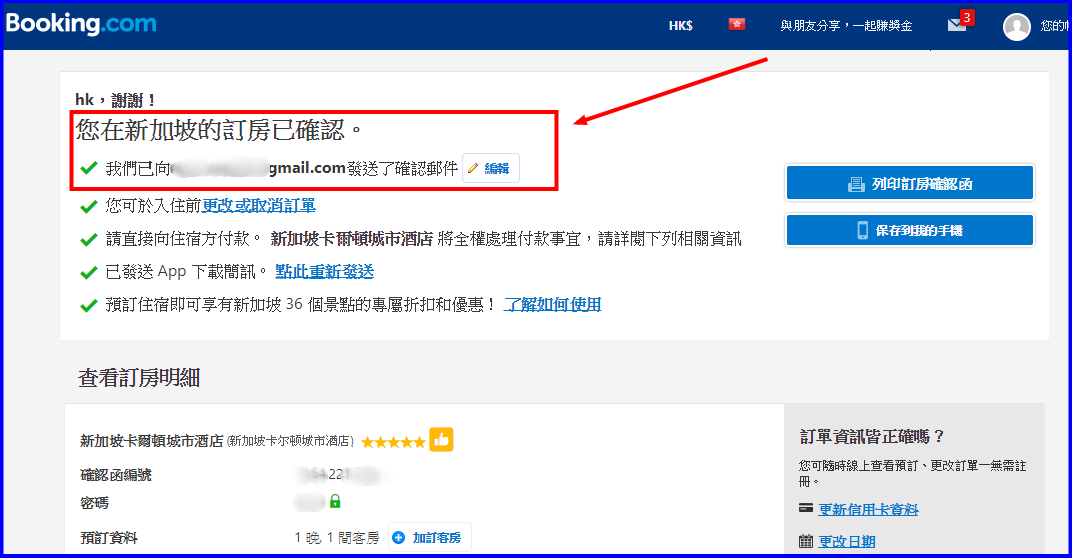The height and width of the screenshot is (558, 1072).
Task: Click 編輯 to edit the email address
Action: [491, 168]
